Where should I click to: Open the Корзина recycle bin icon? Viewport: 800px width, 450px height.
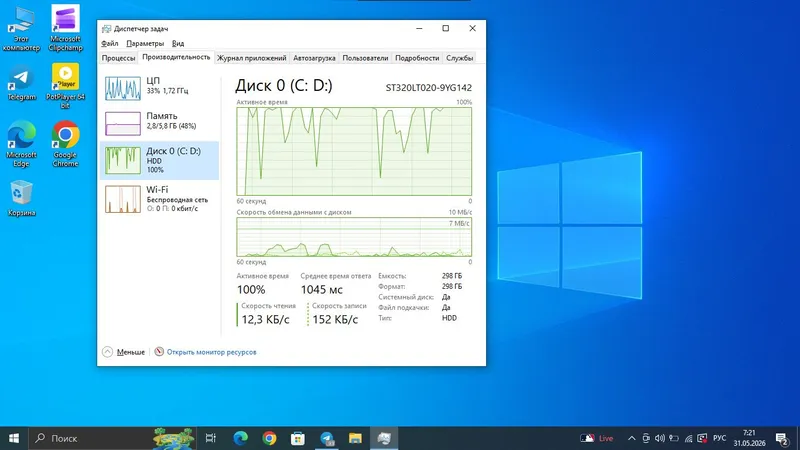tap(21, 199)
